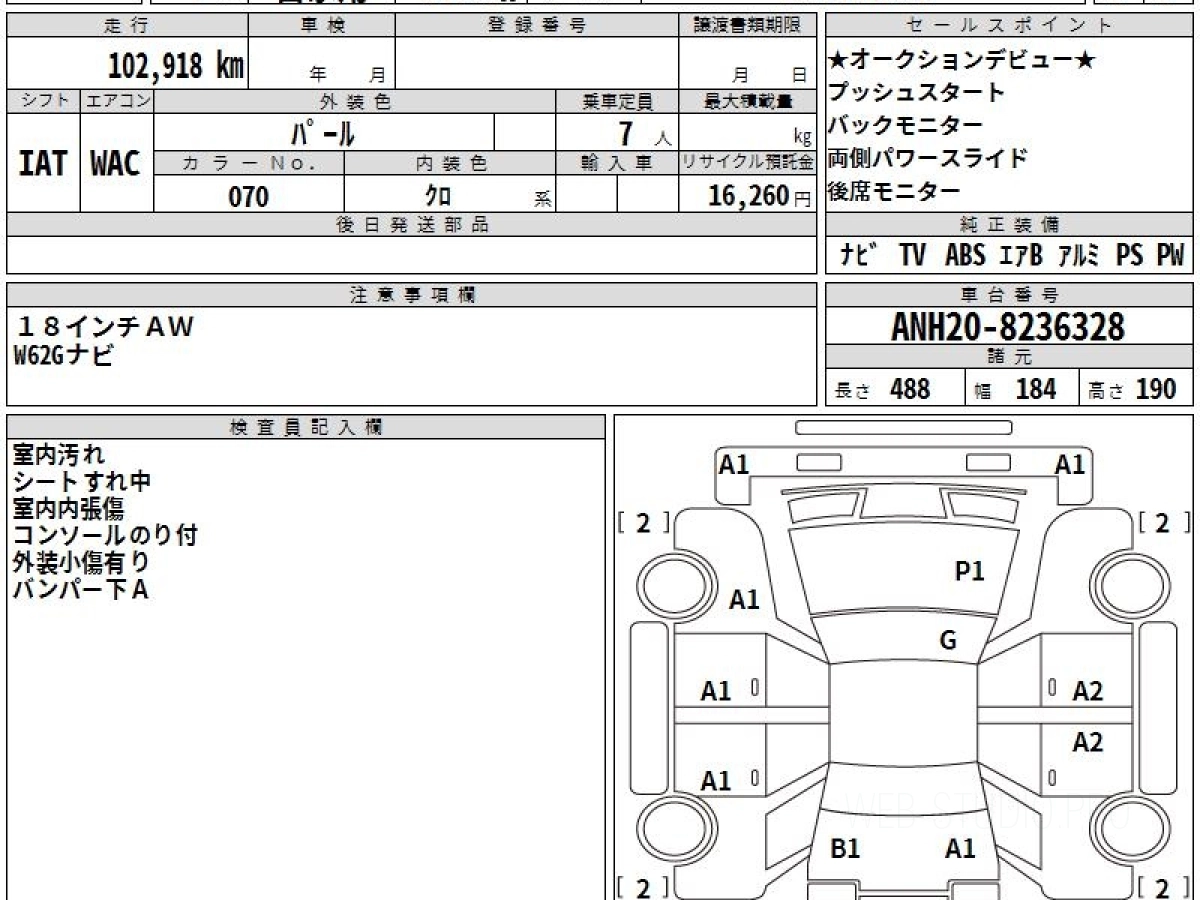Click the バックモニター sales point
This screenshot has width=1200, height=900.
[906, 125]
